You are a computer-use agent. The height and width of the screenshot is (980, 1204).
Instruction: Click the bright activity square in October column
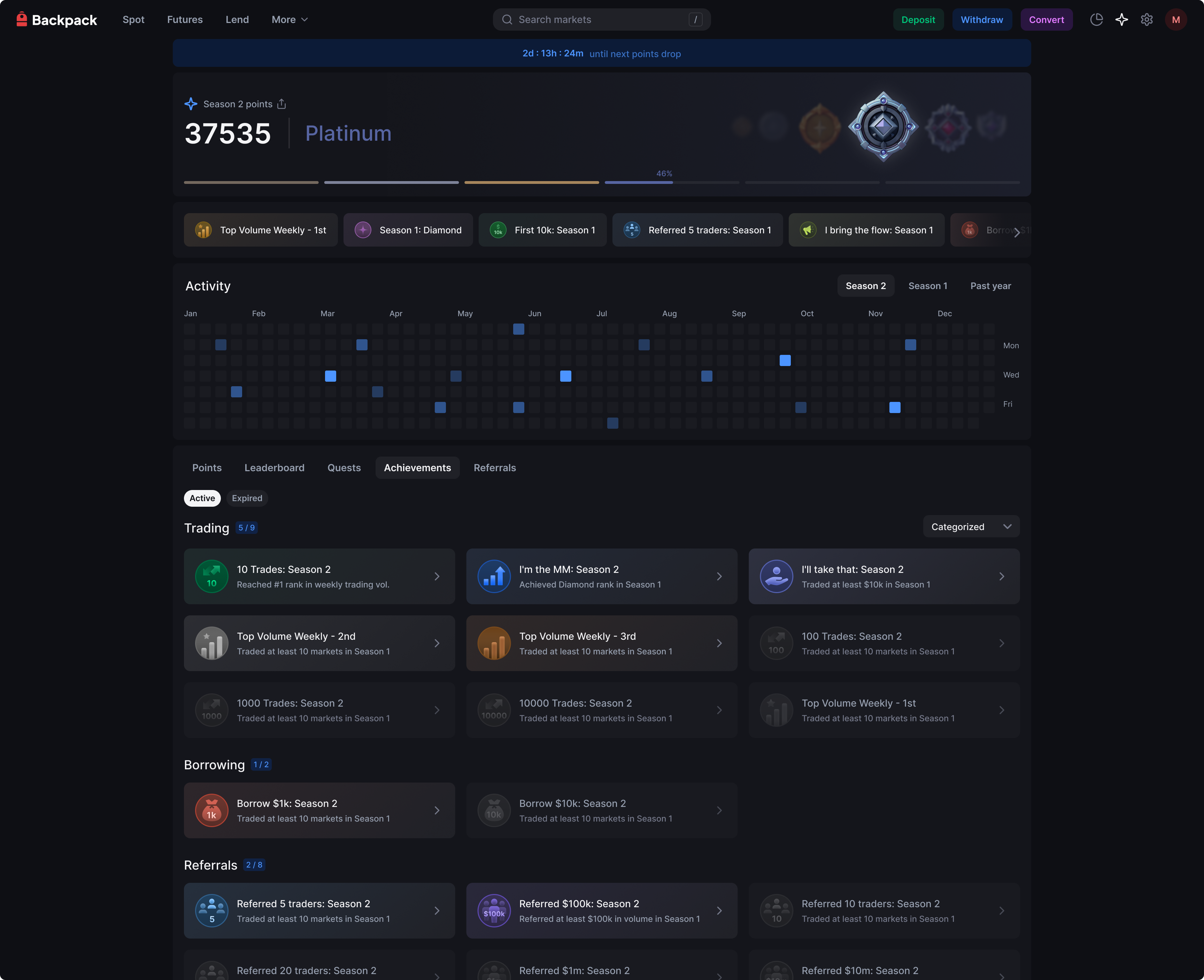[785, 360]
